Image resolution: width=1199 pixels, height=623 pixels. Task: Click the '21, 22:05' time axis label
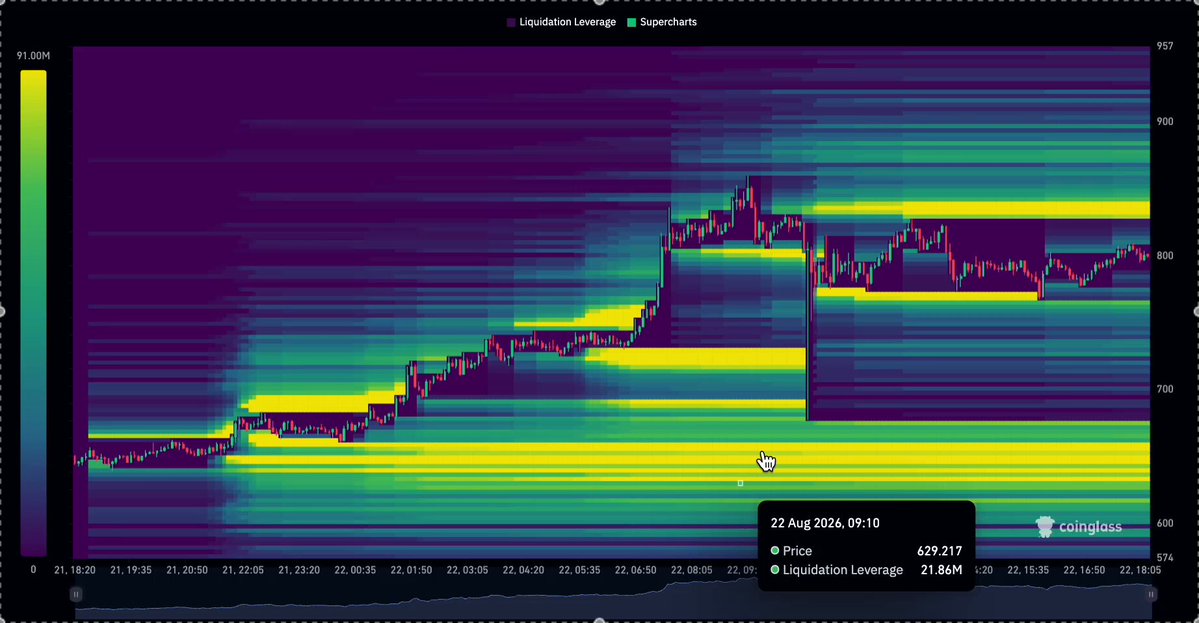click(243, 570)
